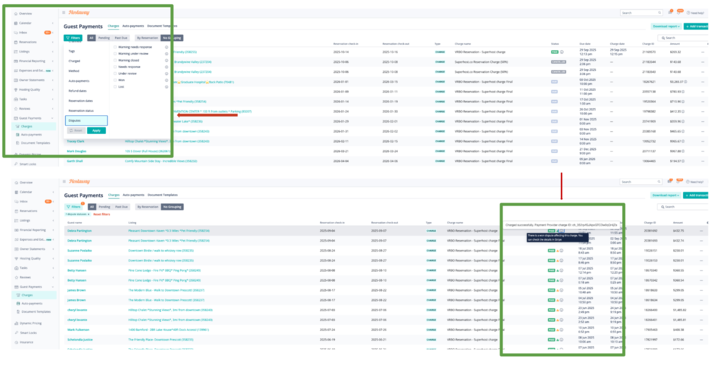Open the Insurance sidebar icon

point(16,342)
